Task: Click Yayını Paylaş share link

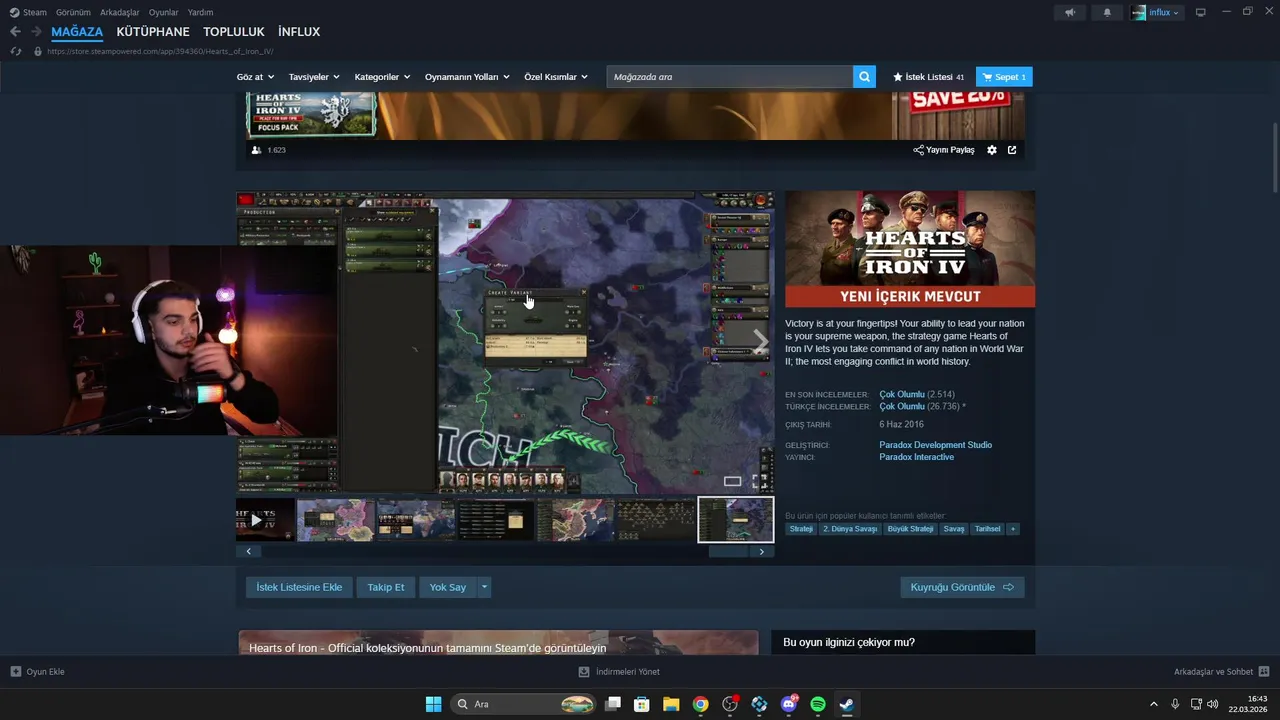Action: (x=944, y=150)
